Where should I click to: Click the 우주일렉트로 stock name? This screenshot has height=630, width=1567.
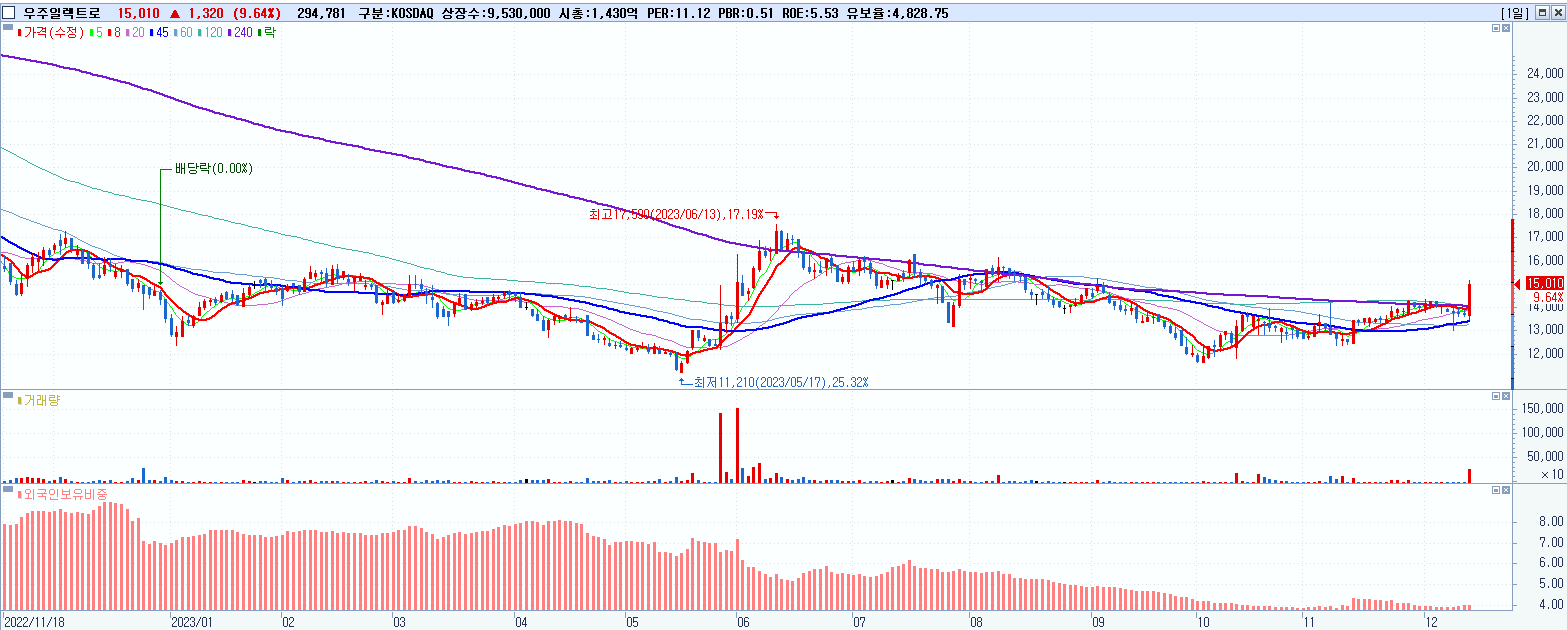(x=62, y=13)
